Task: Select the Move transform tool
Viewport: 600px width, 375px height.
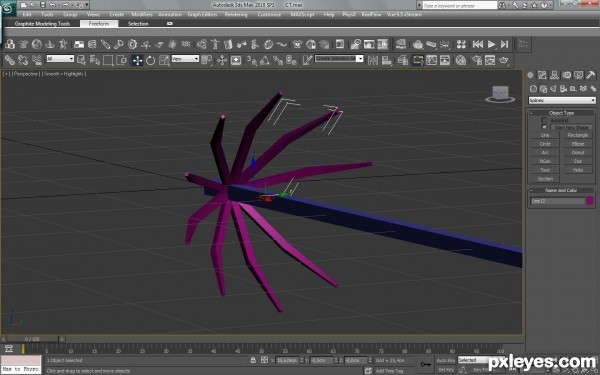Action: tap(137, 60)
